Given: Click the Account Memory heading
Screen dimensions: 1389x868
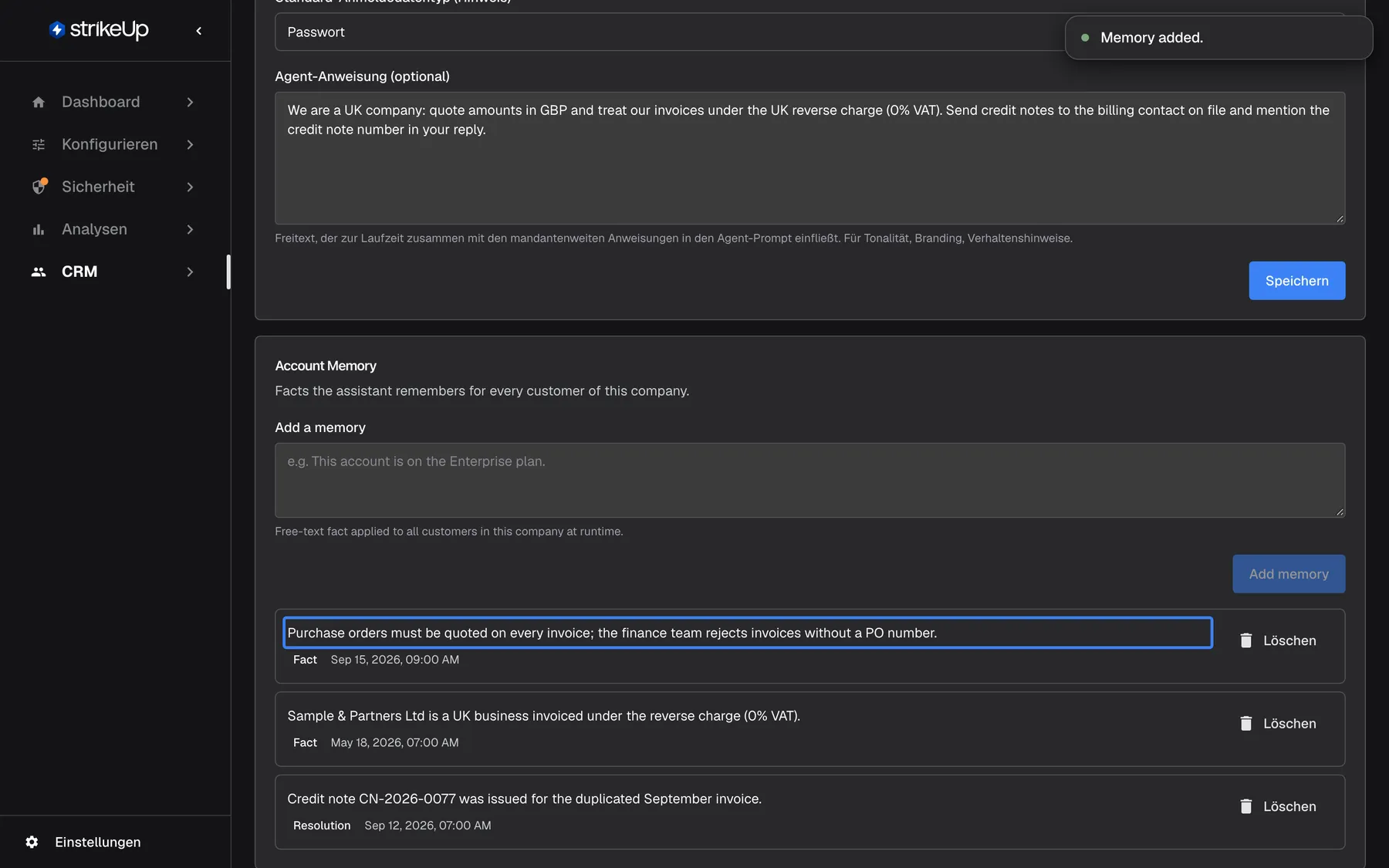Looking at the screenshot, I should click(x=326, y=366).
